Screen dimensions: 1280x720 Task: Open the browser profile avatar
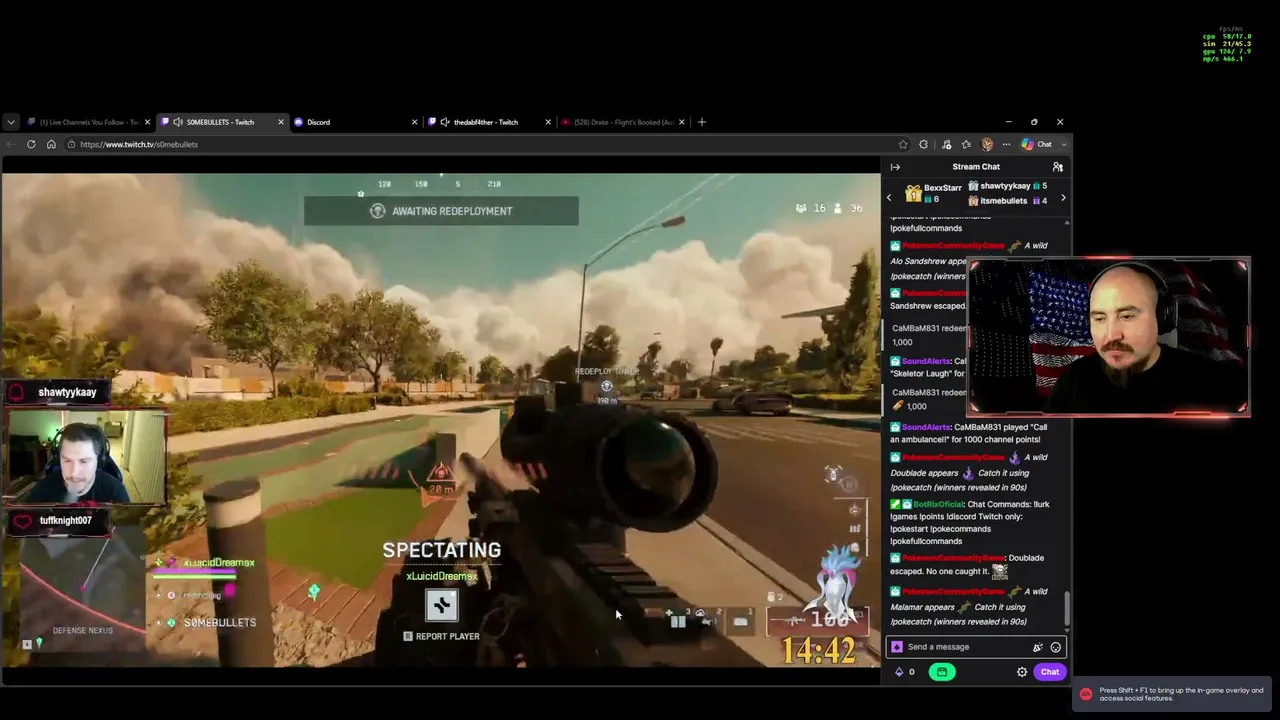click(987, 144)
